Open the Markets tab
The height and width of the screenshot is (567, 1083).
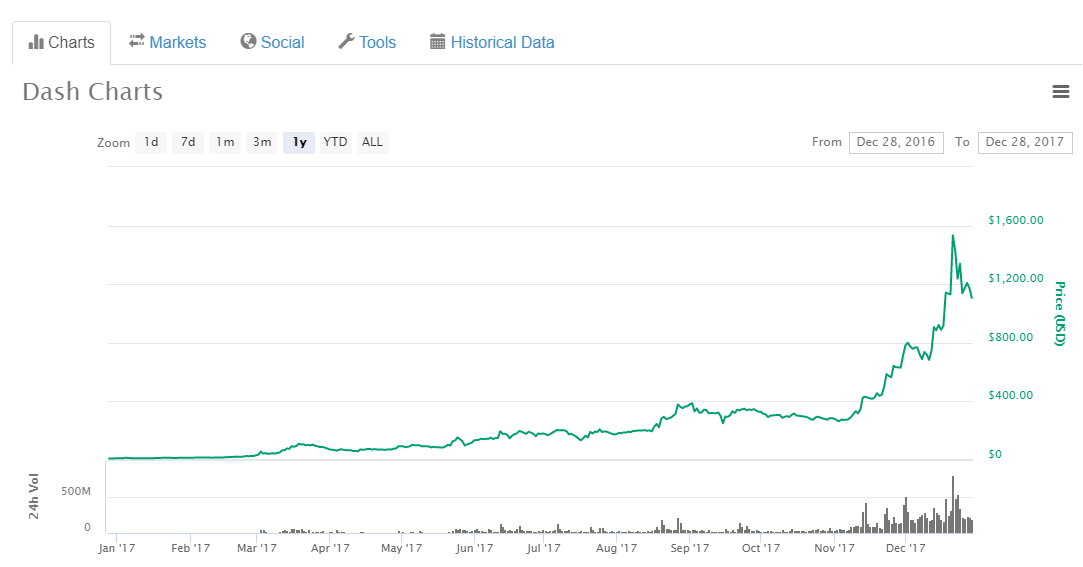pyautogui.click(x=168, y=43)
